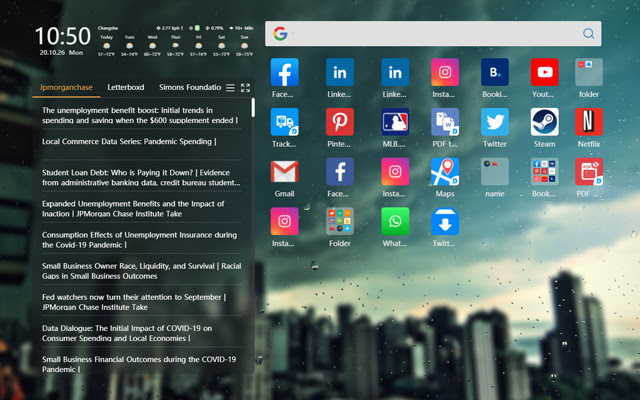Open 'Student Loan Debt: Who is Paying' article
The height and width of the screenshot is (400, 640).
pos(142,178)
